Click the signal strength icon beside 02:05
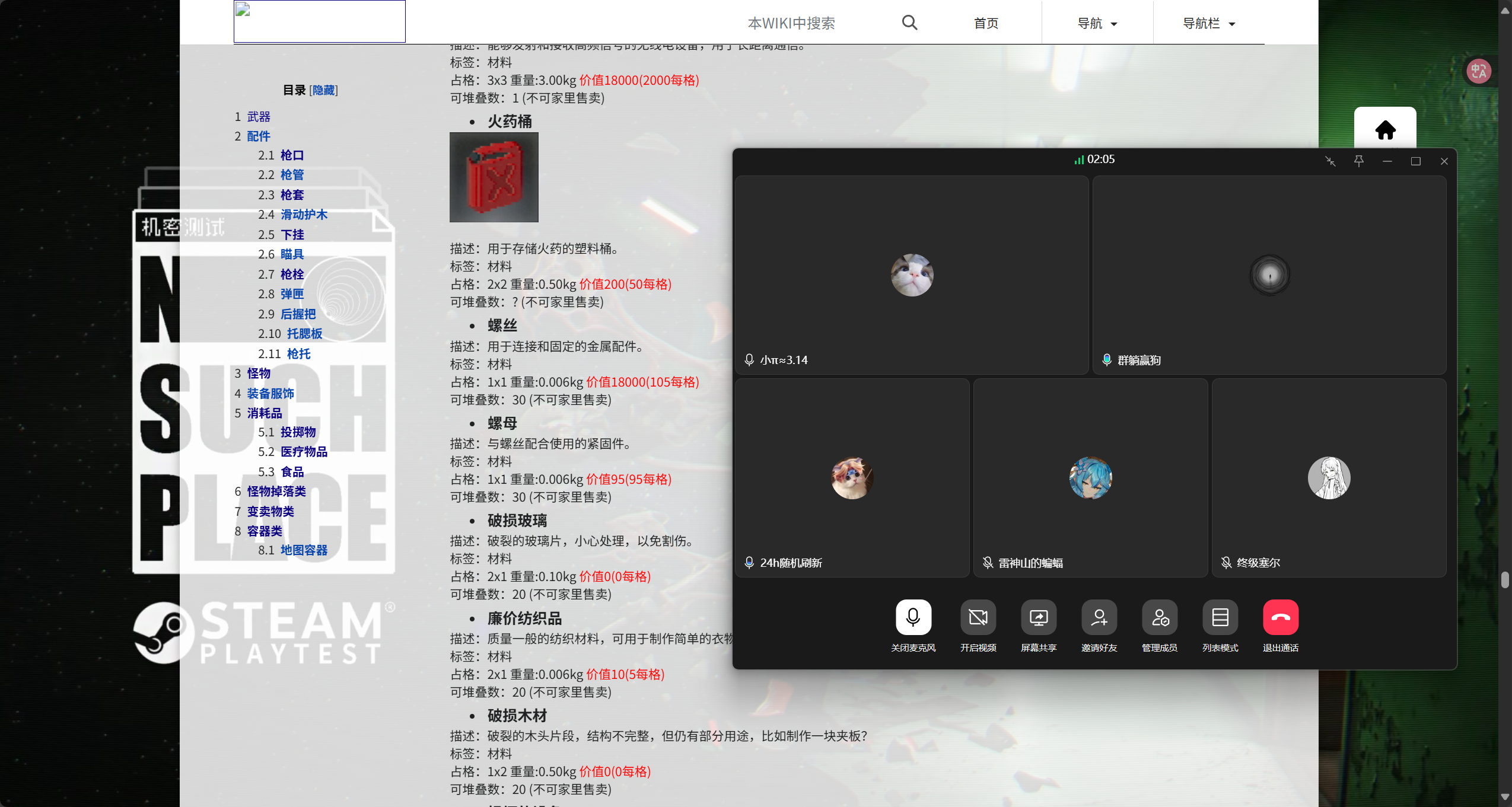1512x807 pixels. point(1079,160)
